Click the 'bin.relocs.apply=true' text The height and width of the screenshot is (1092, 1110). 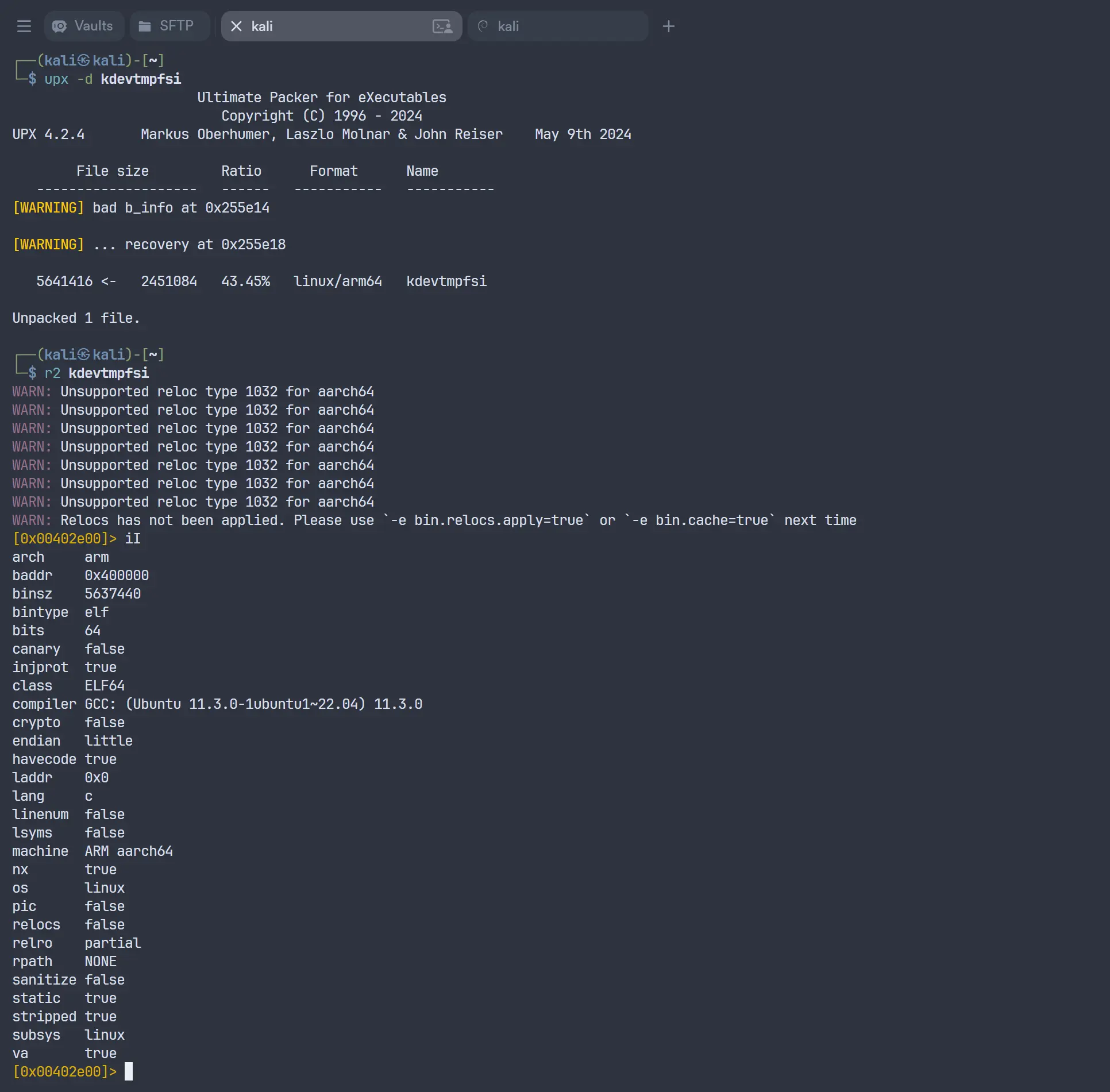[498, 520]
